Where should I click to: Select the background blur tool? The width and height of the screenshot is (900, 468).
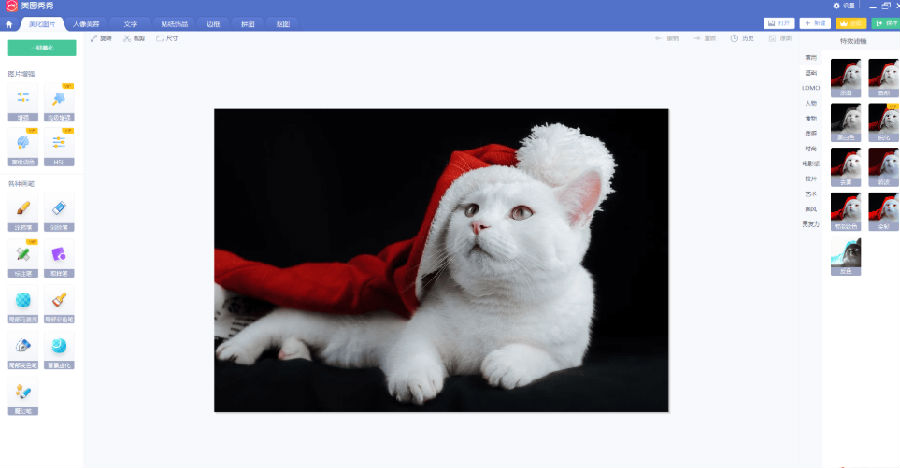59,350
